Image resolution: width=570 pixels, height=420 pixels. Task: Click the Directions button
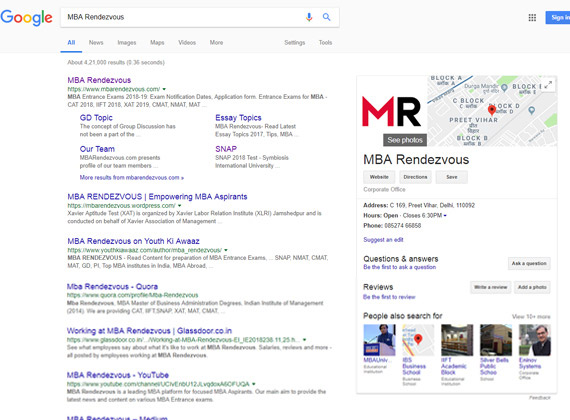point(415,177)
